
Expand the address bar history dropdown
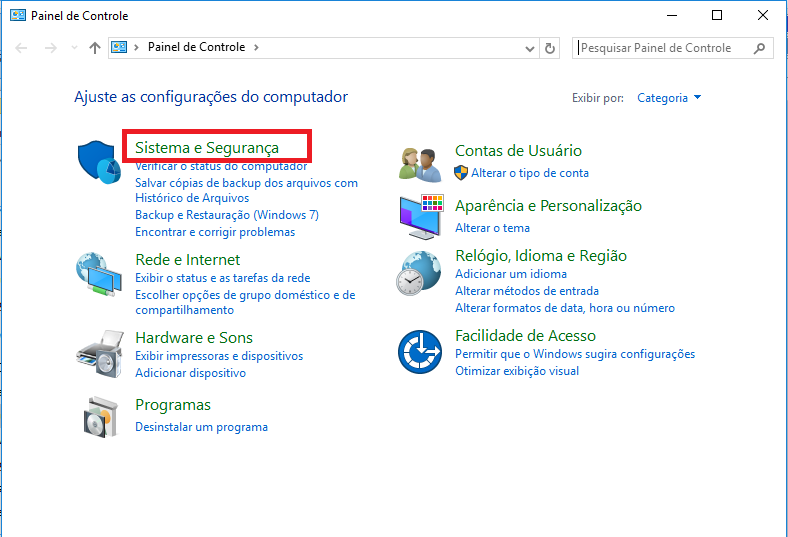point(529,49)
